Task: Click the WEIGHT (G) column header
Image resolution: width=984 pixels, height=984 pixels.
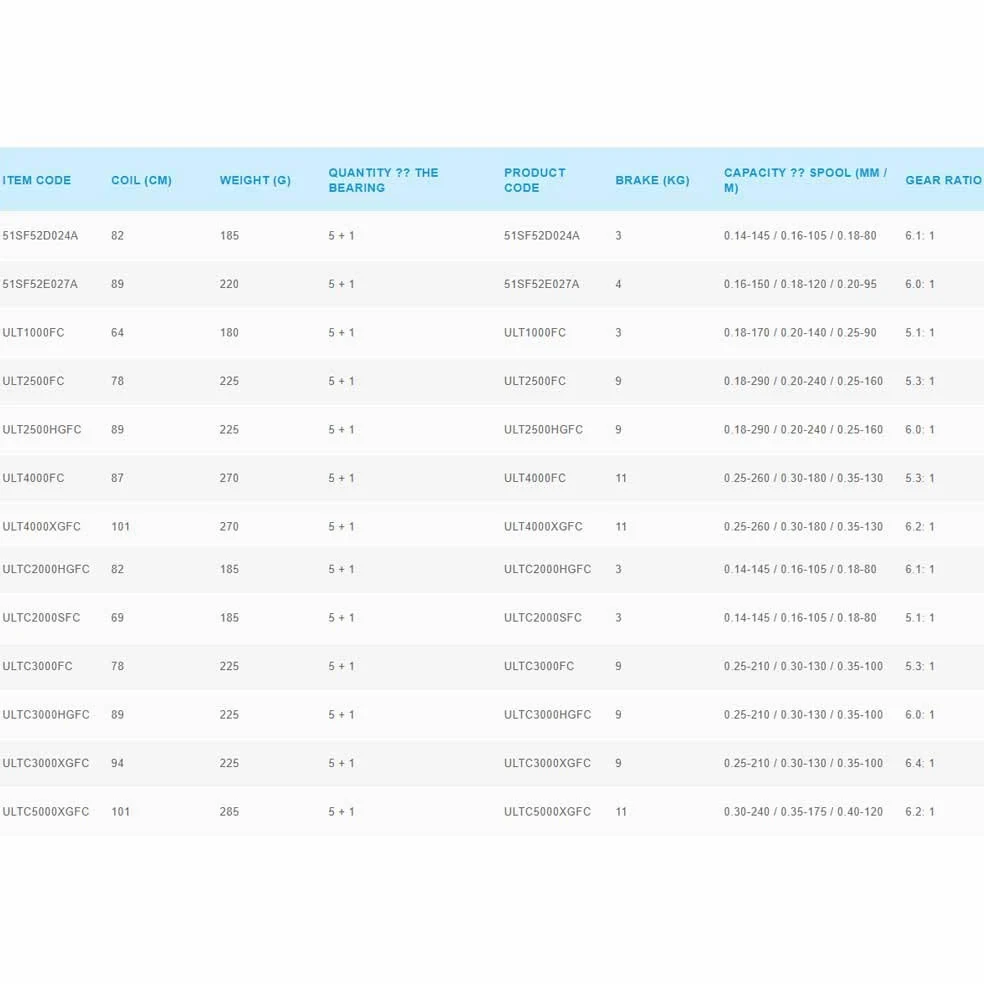Action: pyautogui.click(x=255, y=180)
